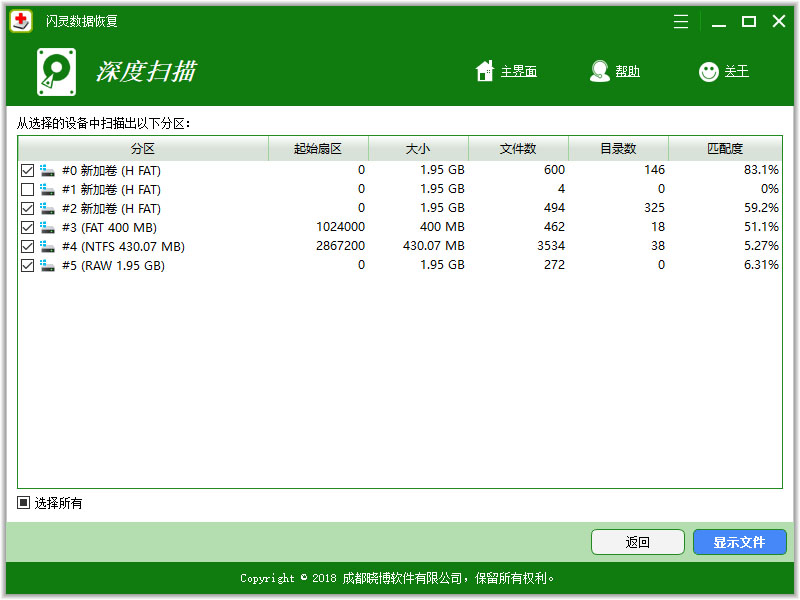Select the #0 新加卷 (H FAT) partition name
800x600 pixels.
pyautogui.click(x=111, y=170)
